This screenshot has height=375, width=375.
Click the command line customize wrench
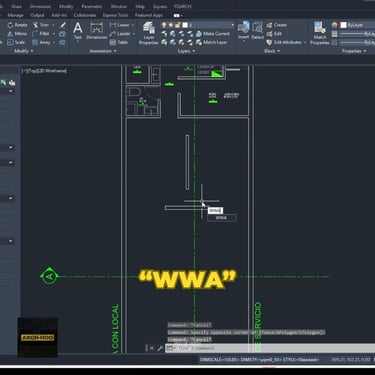point(160,348)
